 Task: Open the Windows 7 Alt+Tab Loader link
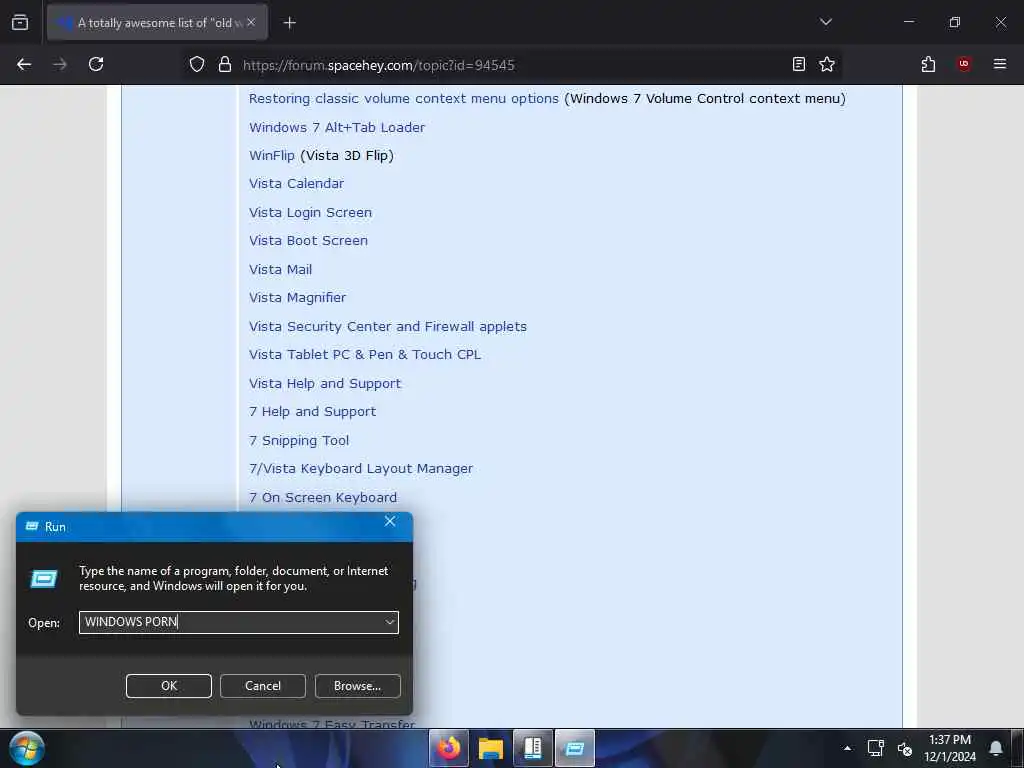(x=337, y=127)
